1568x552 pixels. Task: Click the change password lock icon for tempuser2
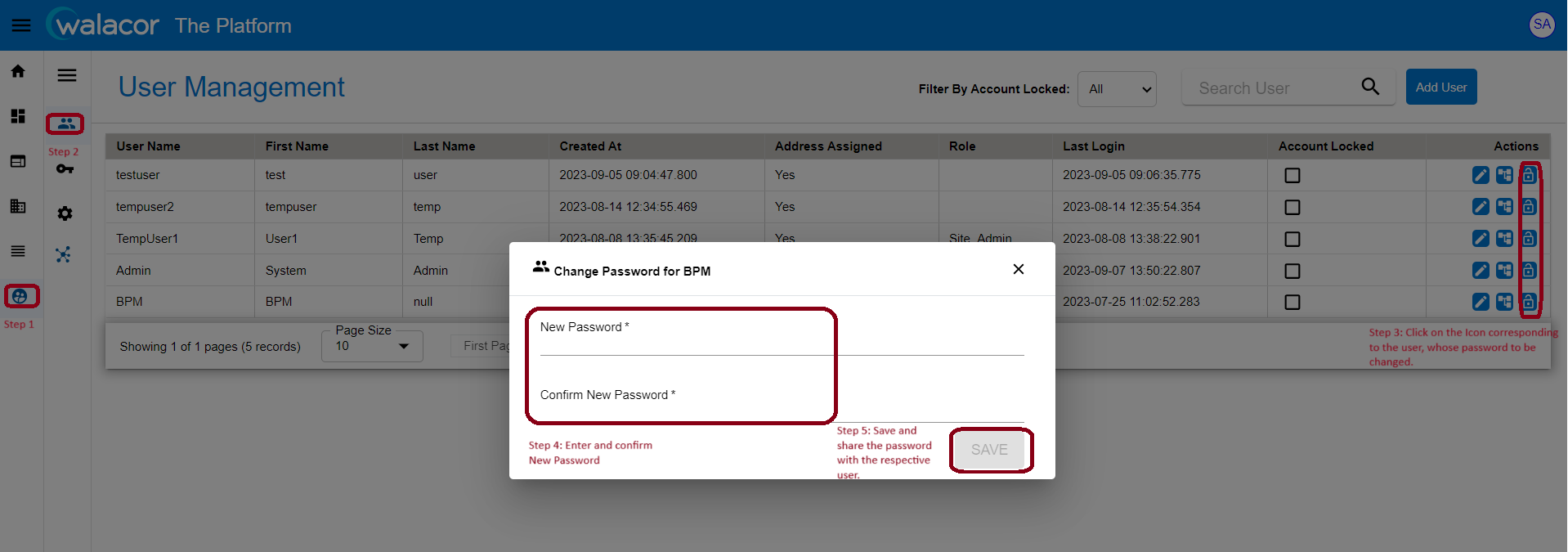coord(1529,207)
